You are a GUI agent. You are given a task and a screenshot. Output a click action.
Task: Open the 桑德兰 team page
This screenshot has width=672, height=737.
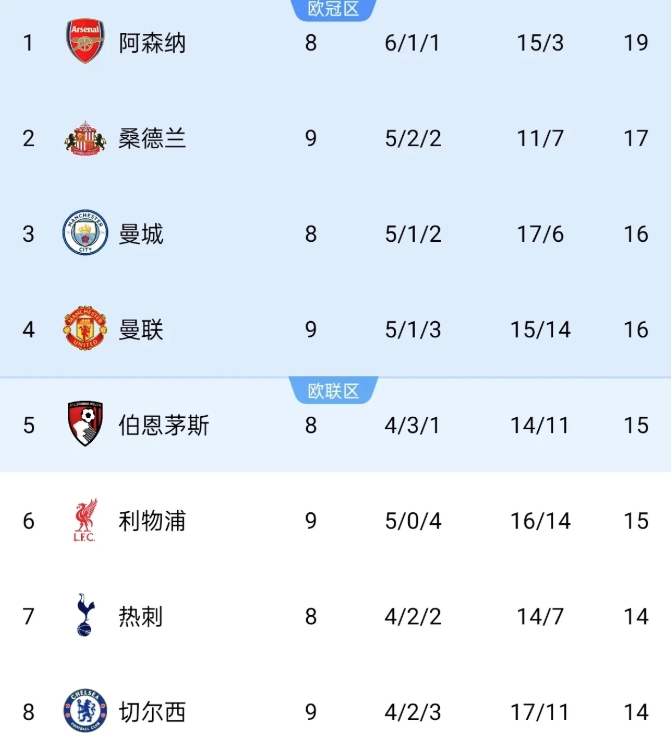click(152, 139)
